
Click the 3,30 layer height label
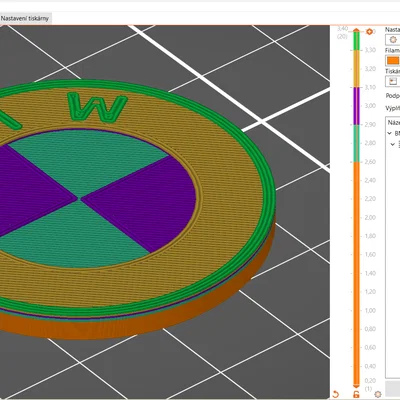pyautogui.click(x=370, y=50)
